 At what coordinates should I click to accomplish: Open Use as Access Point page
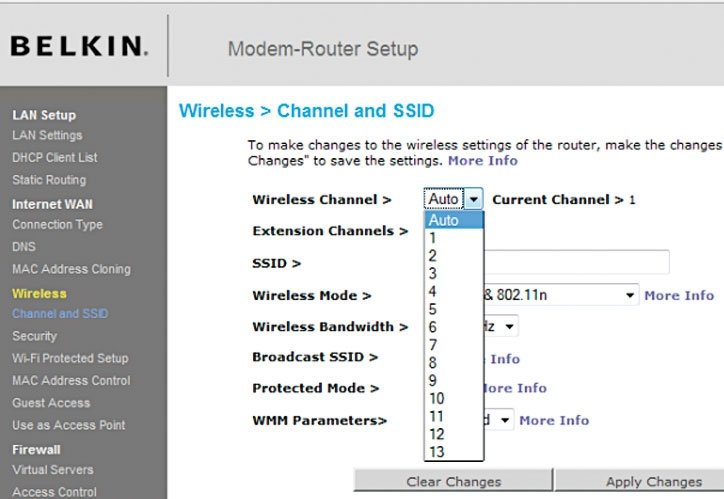[x=69, y=425]
